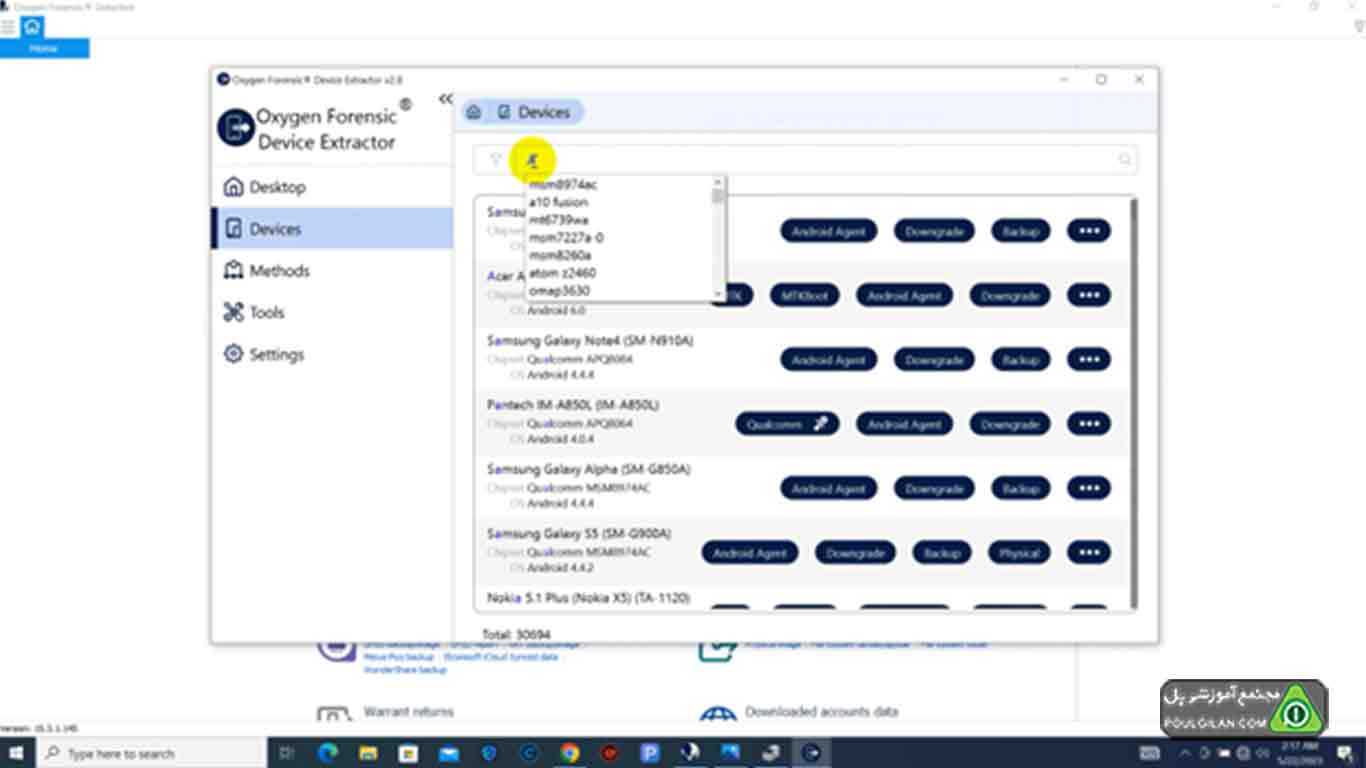
Task: Choose msm7227a-0 from the dropdown list
Action: 566,238
